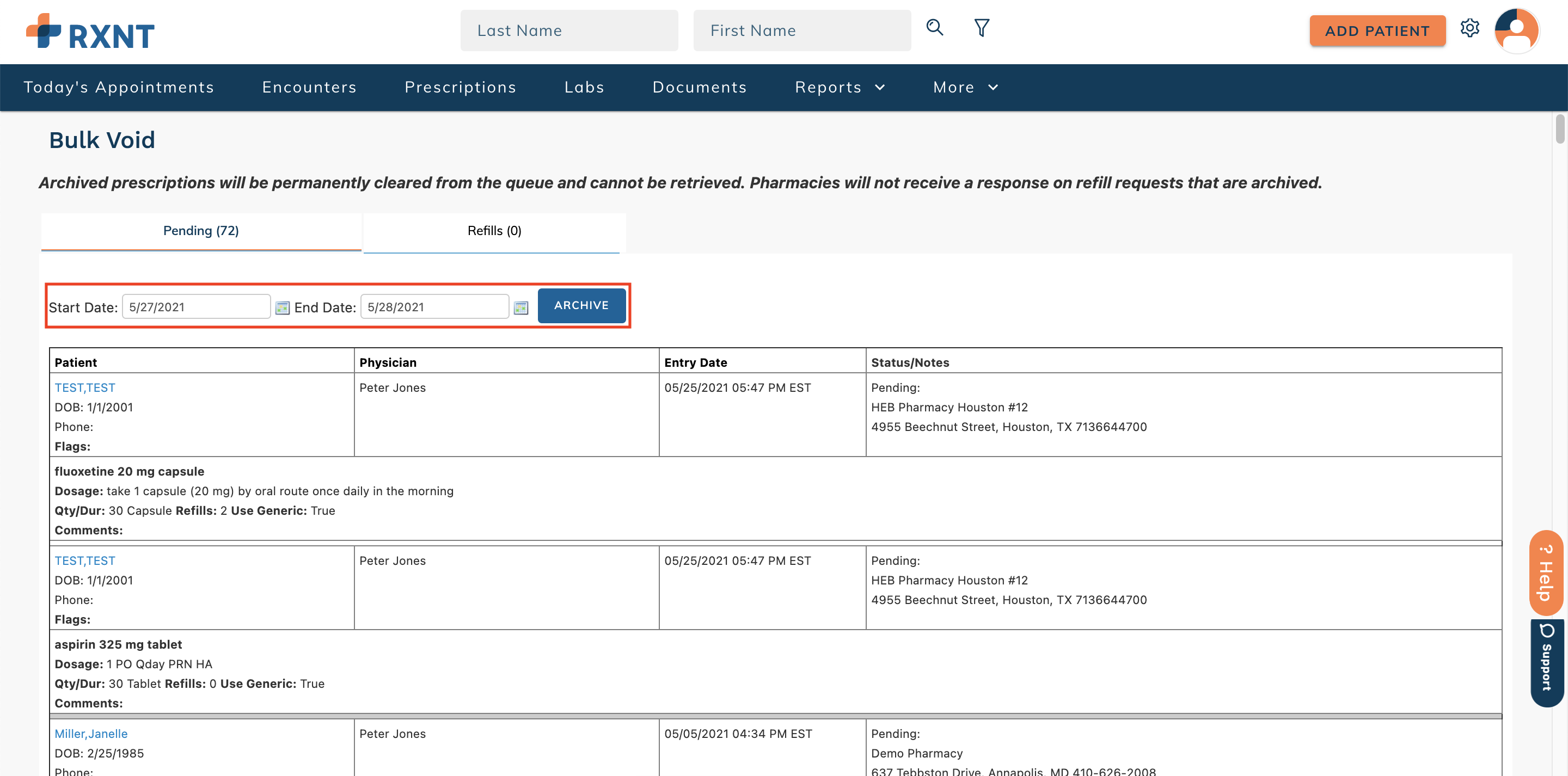Focus the First Name search field
The width and height of the screenshot is (1568, 776).
[801, 30]
